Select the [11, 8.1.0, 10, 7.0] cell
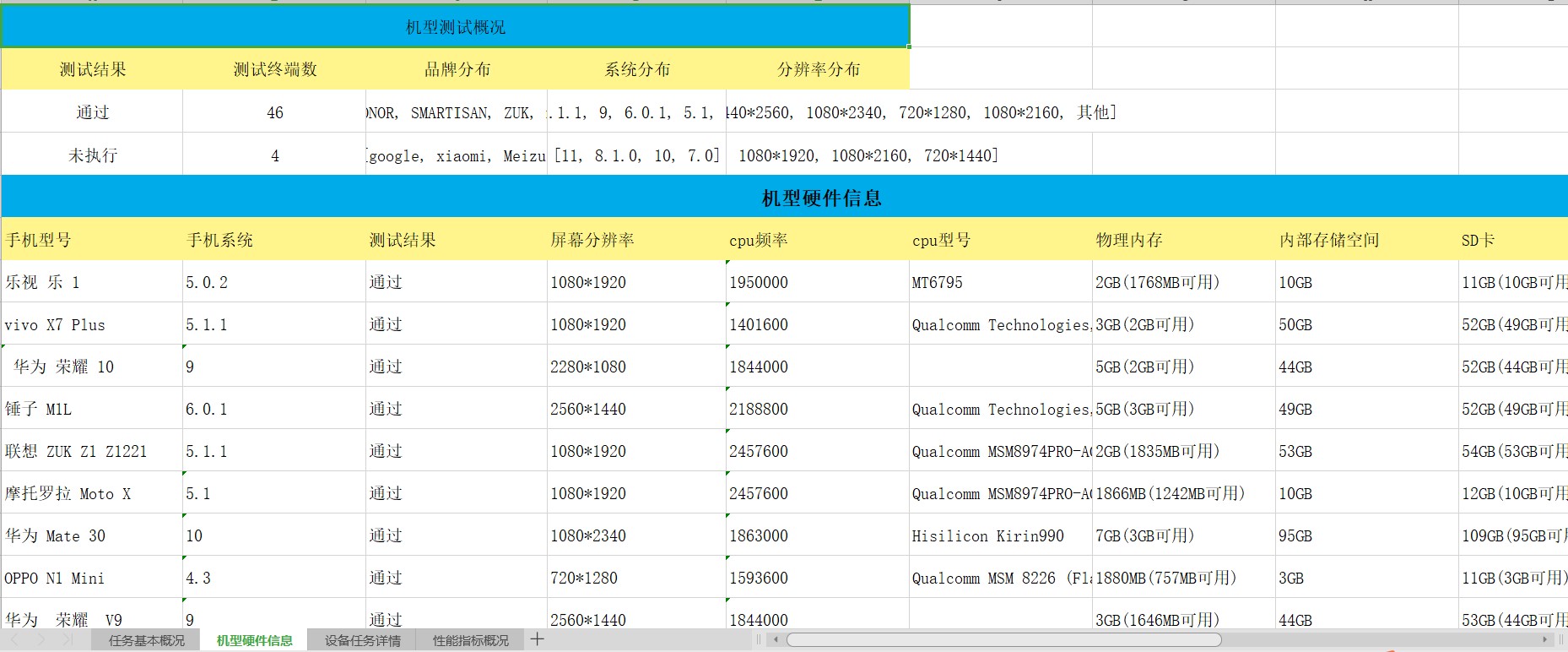This screenshot has width=1568, height=652. tap(637, 155)
